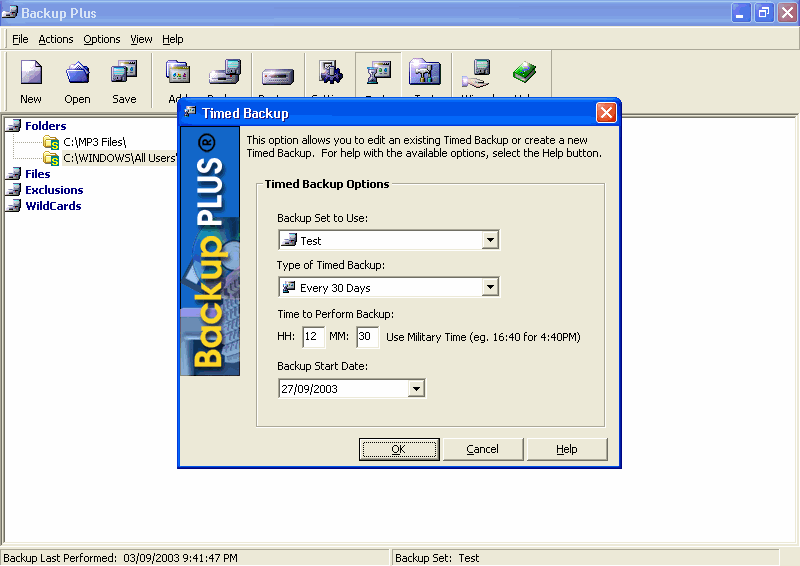Viewport: 800px width, 566px height.
Task: Click the Backup Plus title bar app icon
Action: click(x=10, y=12)
